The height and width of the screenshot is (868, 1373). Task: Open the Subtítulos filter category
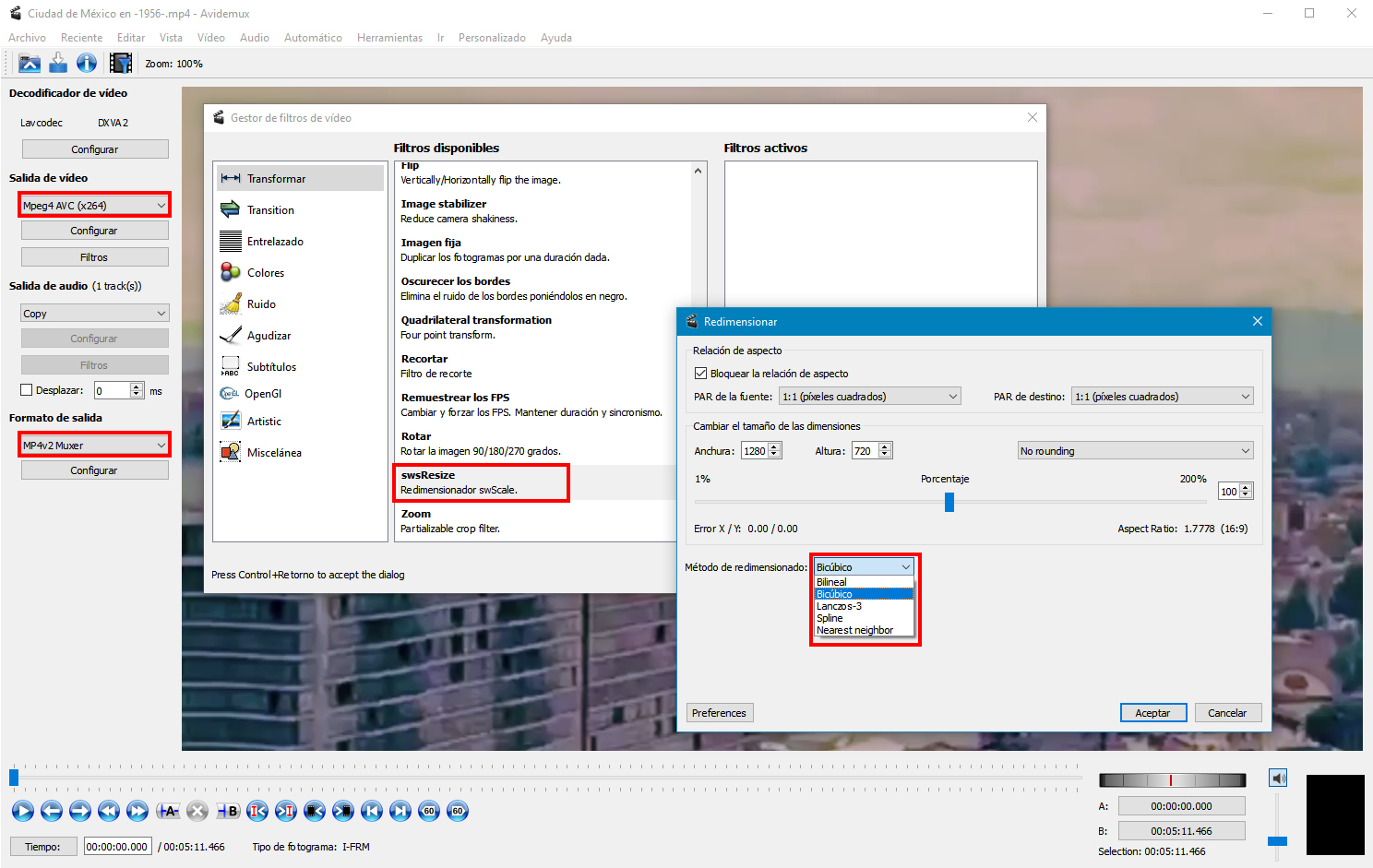[300, 366]
